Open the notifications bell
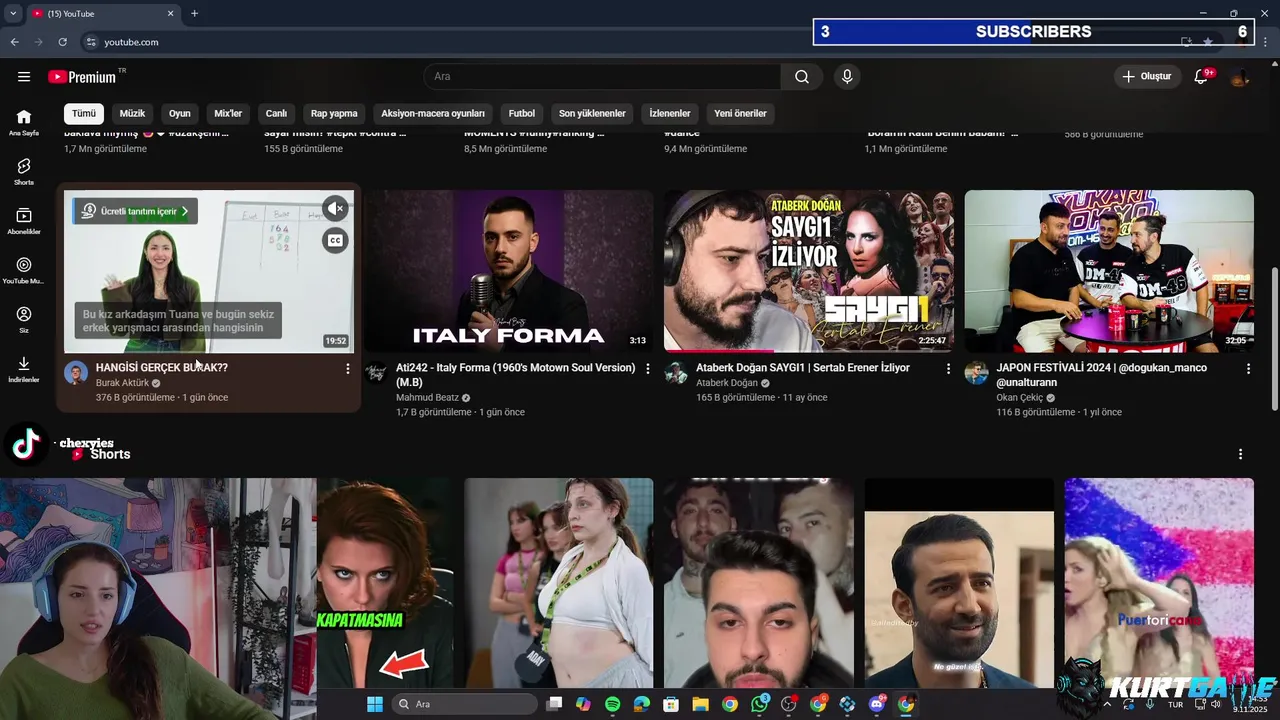The width and height of the screenshot is (1280, 720). pos(1202,77)
